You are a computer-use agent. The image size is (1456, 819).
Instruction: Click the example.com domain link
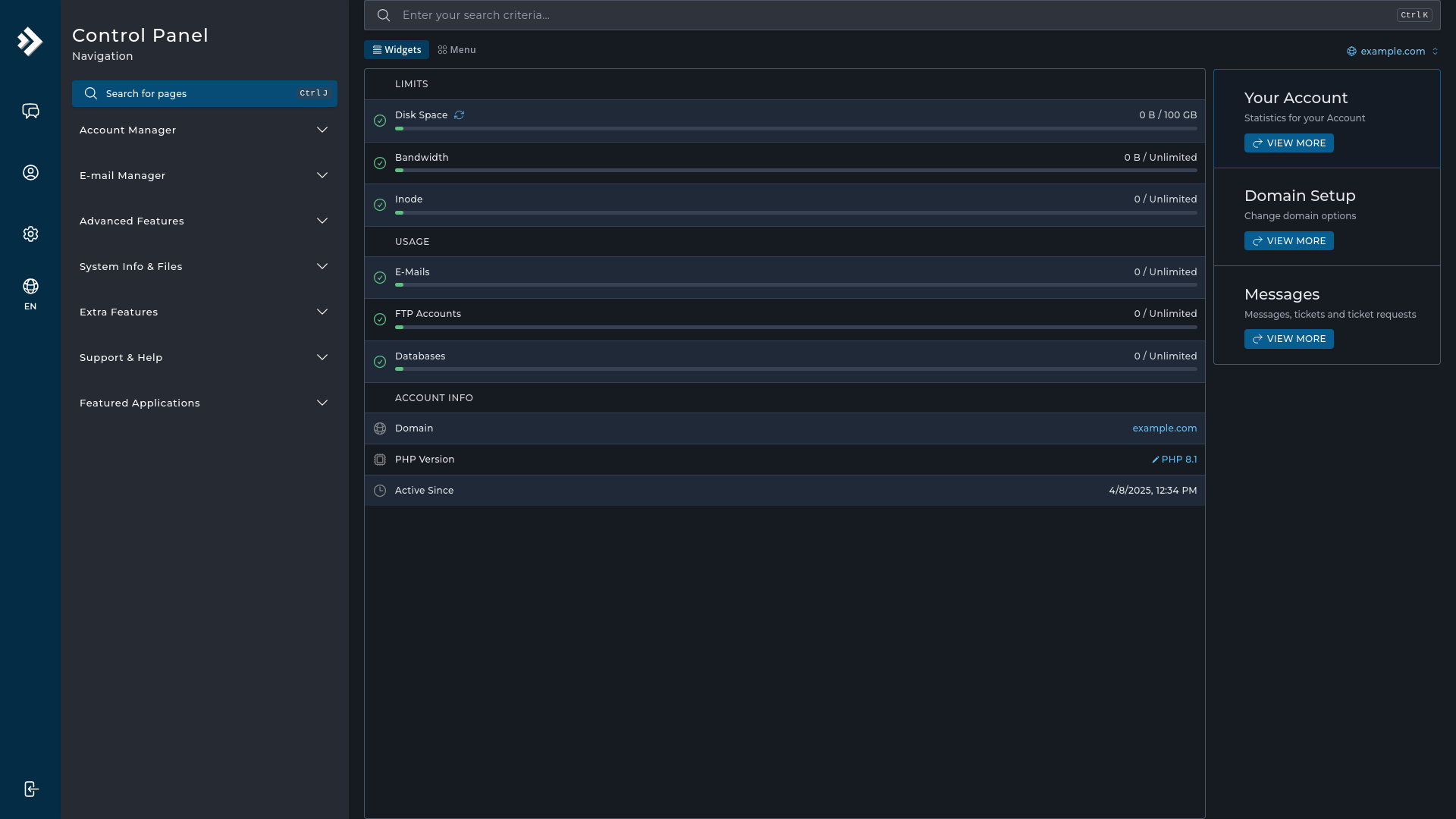pos(1164,428)
